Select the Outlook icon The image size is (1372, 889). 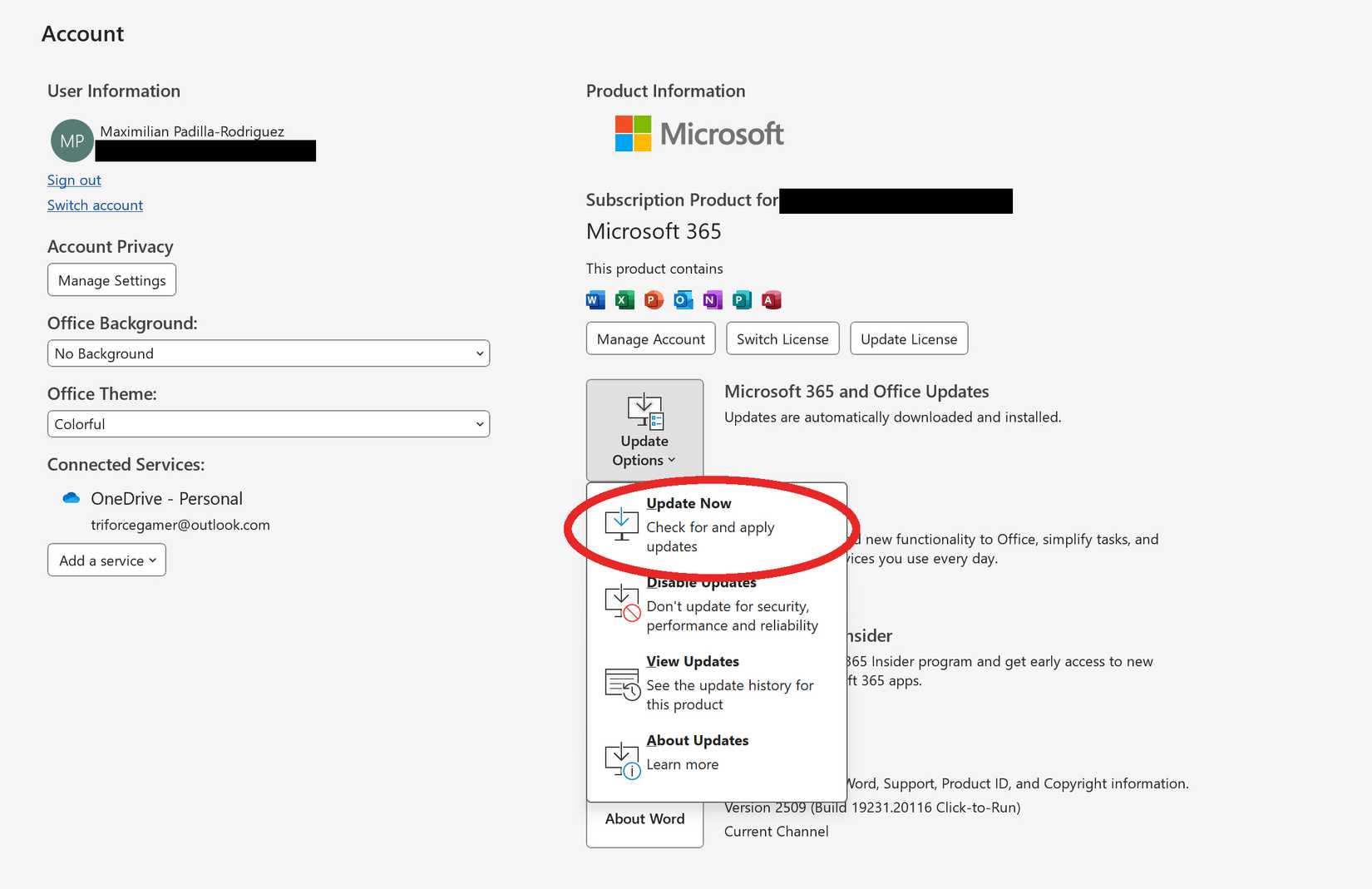[x=683, y=299]
